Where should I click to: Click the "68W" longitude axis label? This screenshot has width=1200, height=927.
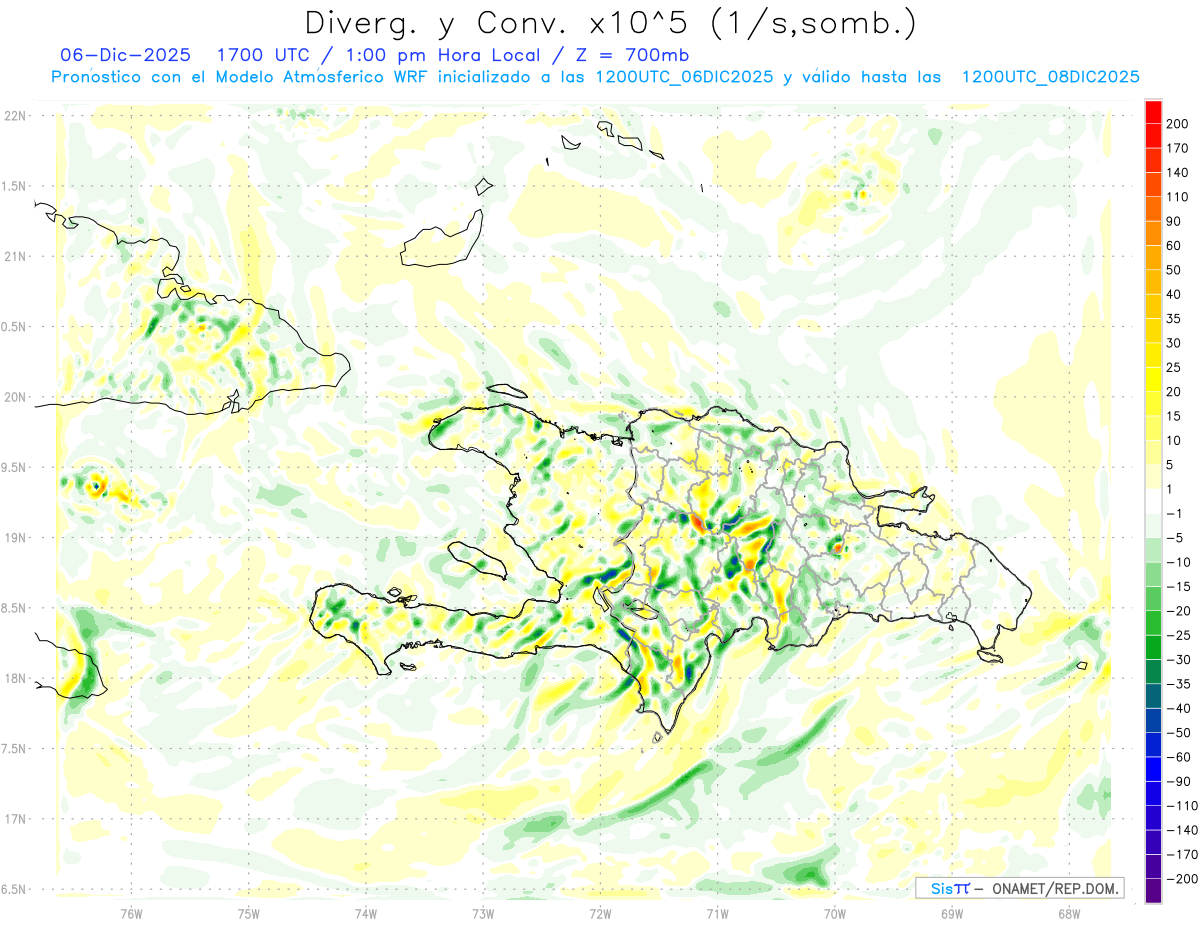pyautogui.click(x=1069, y=912)
